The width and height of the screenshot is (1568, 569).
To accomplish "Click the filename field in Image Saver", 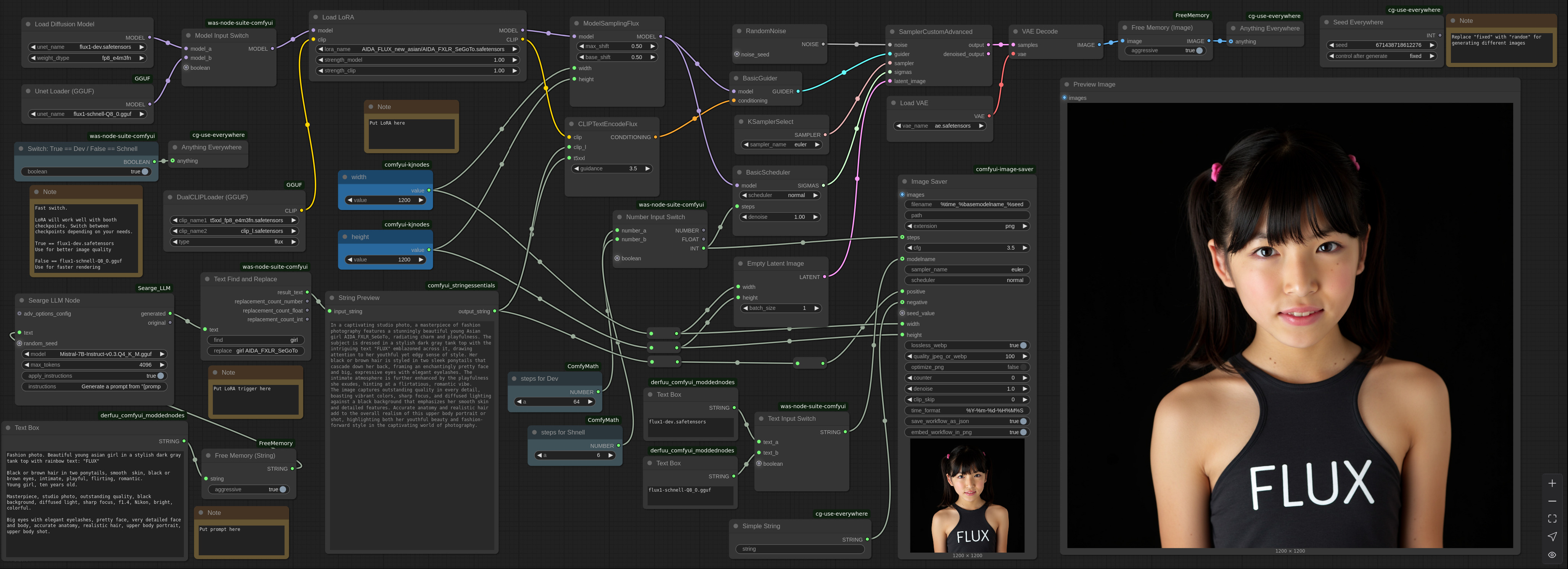I will [x=967, y=204].
